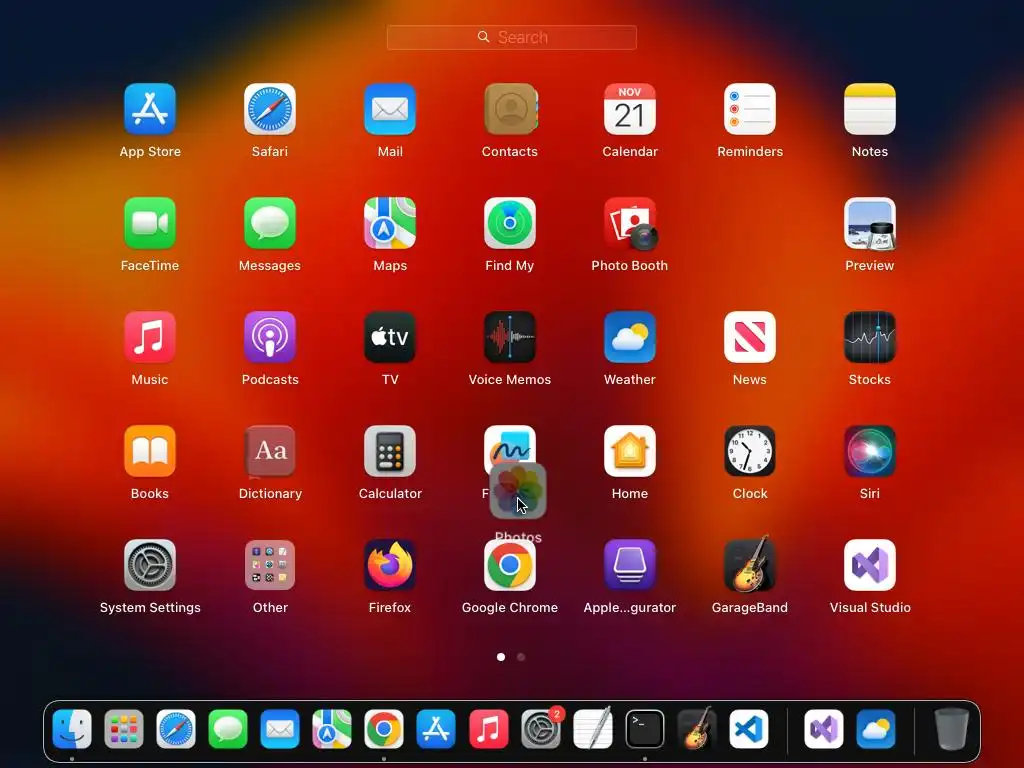This screenshot has height=768, width=1024.
Task: Open Weather in the Launchpad grid
Action: pos(630,337)
